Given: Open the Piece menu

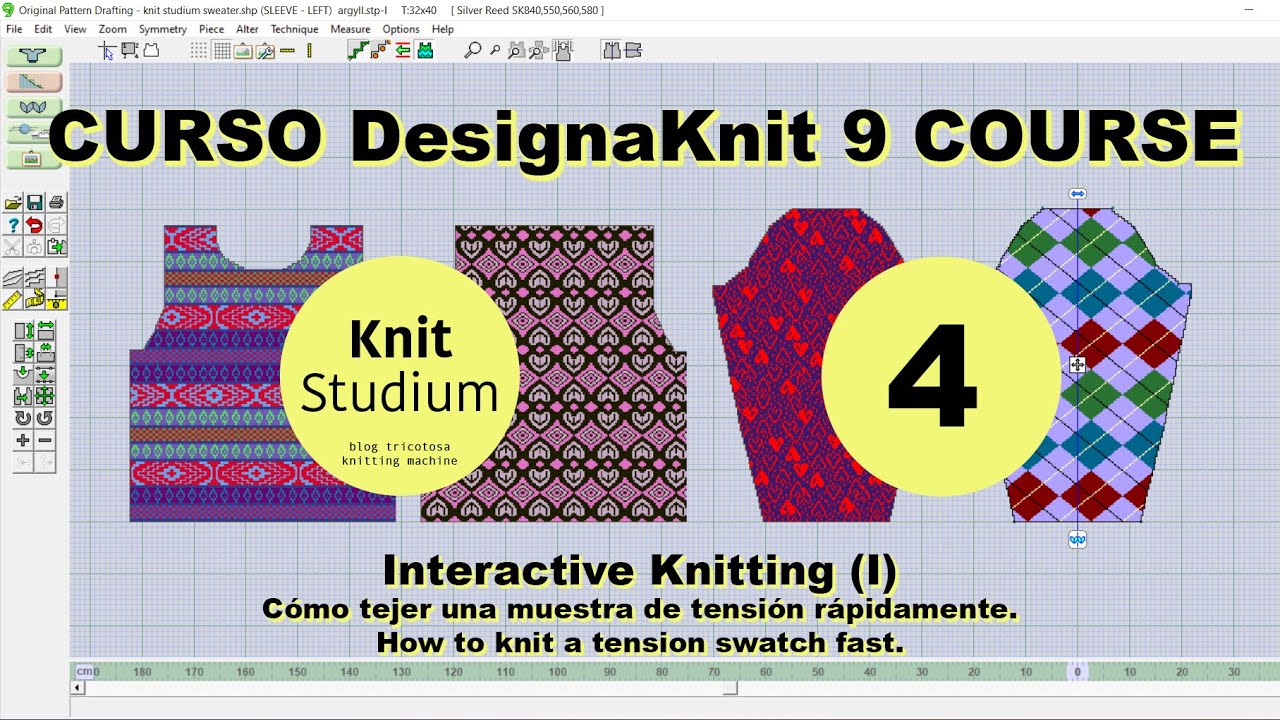Looking at the screenshot, I should coord(211,29).
